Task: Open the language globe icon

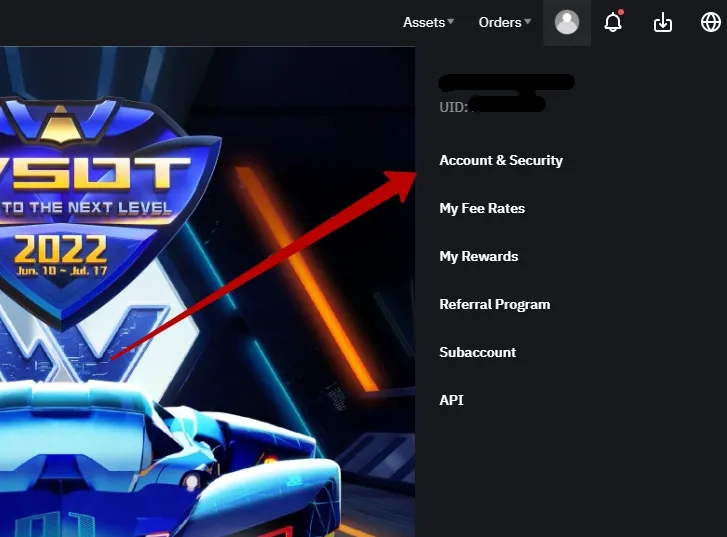Action: tap(710, 22)
